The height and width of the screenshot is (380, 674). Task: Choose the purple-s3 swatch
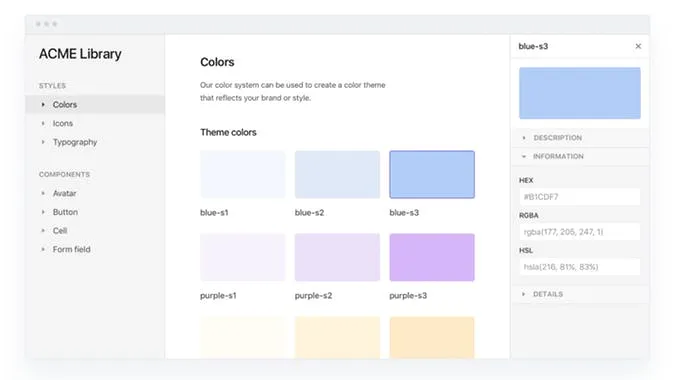tap(432, 257)
